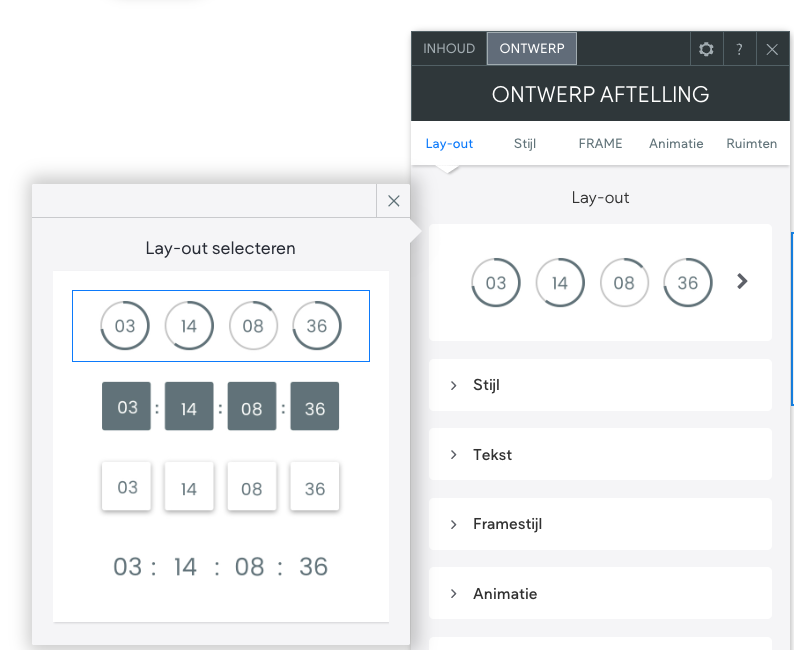Open settings gear in panel header

click(x=706, y=49)
